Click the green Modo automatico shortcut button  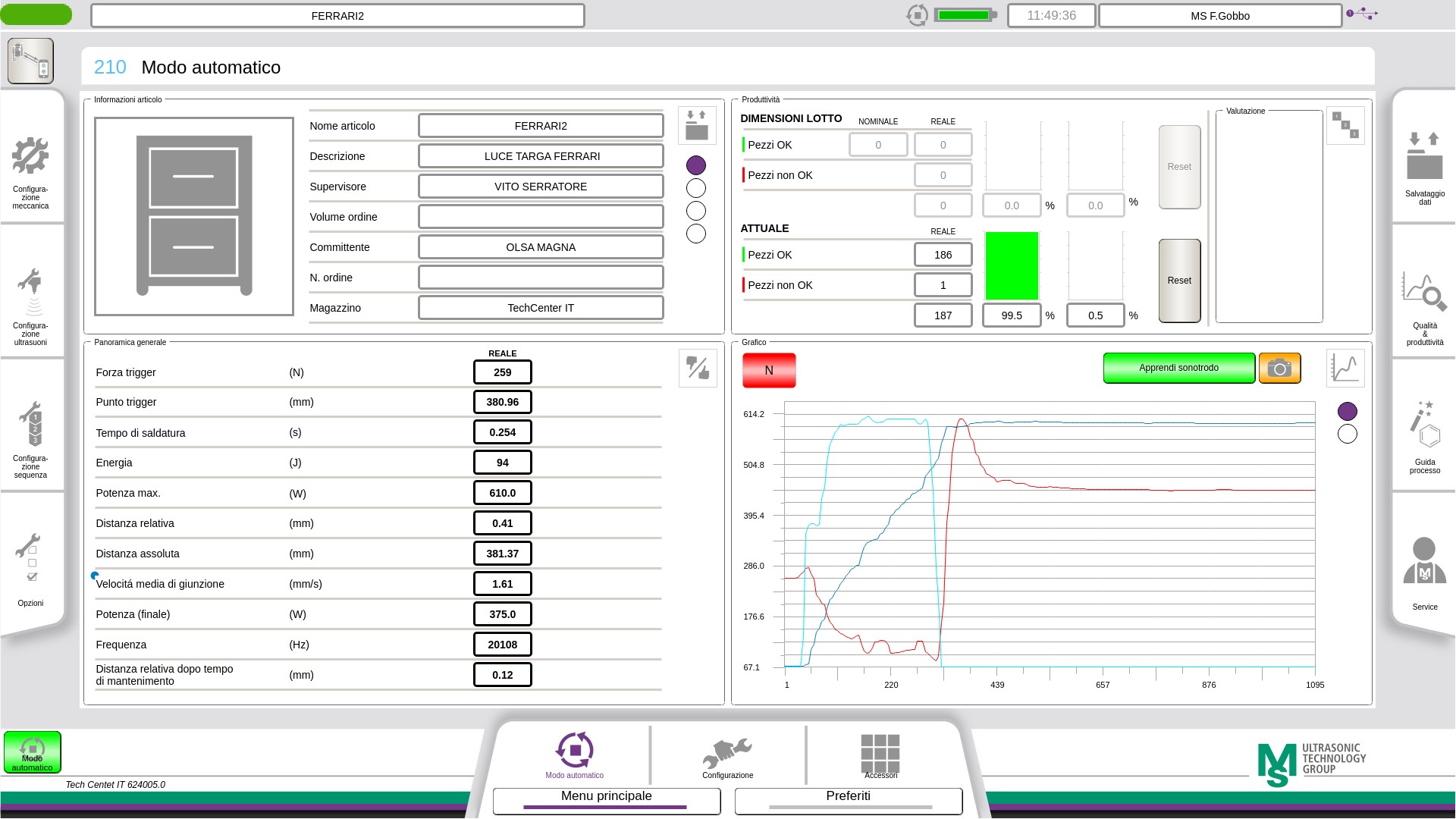coord(33,752)
